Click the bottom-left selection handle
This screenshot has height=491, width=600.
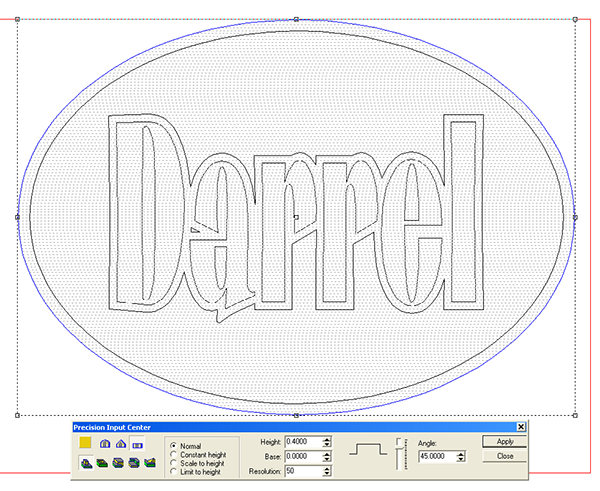coord(17,415)
